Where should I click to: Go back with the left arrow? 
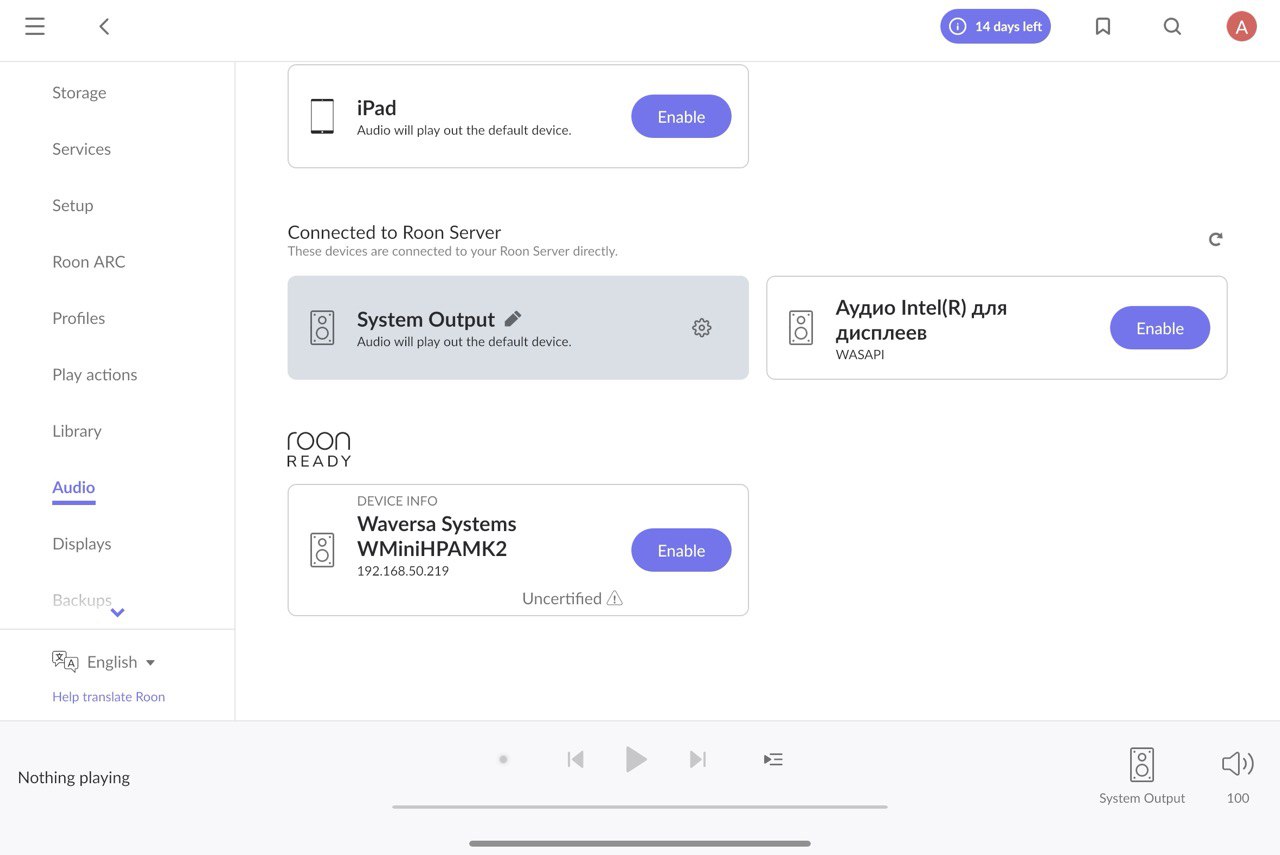coord(104,27)
